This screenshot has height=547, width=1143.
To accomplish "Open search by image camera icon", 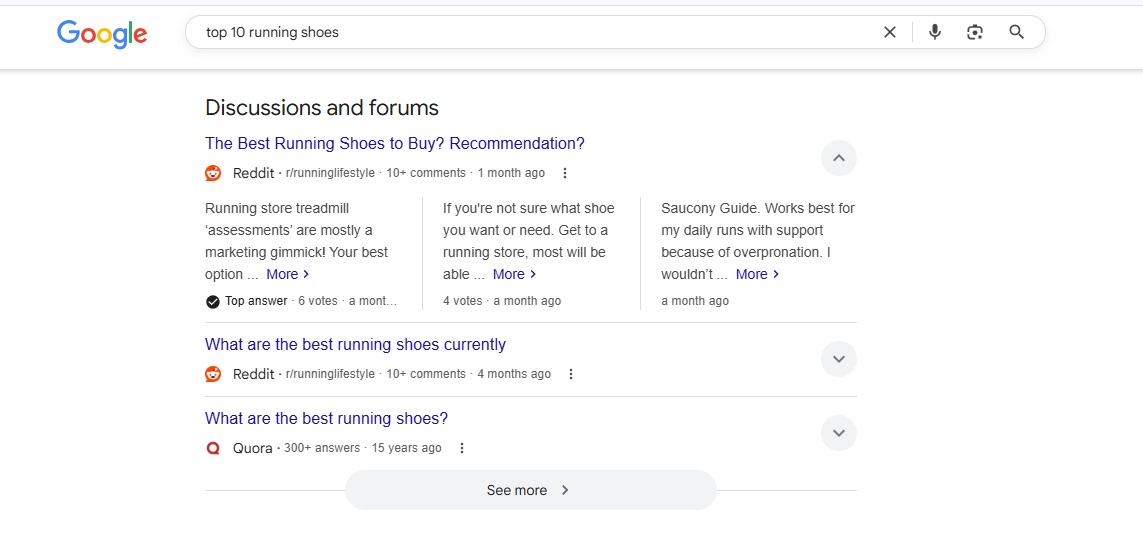I will click(x=975, y=32).
